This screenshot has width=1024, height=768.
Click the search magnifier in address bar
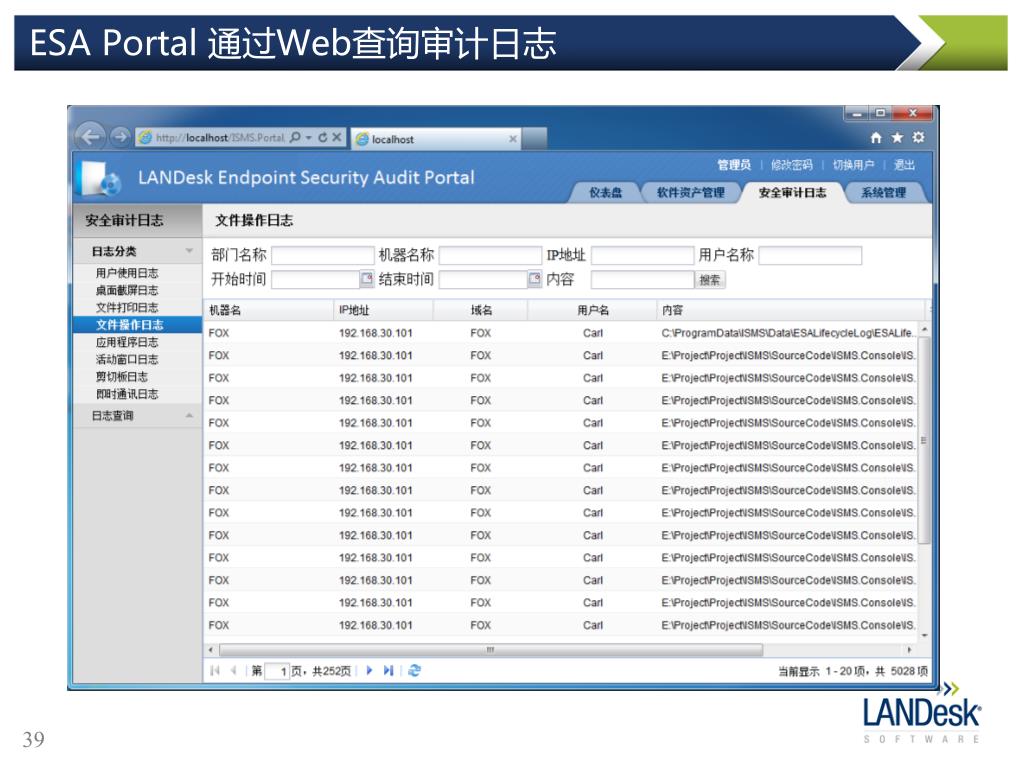pos(295,137)
